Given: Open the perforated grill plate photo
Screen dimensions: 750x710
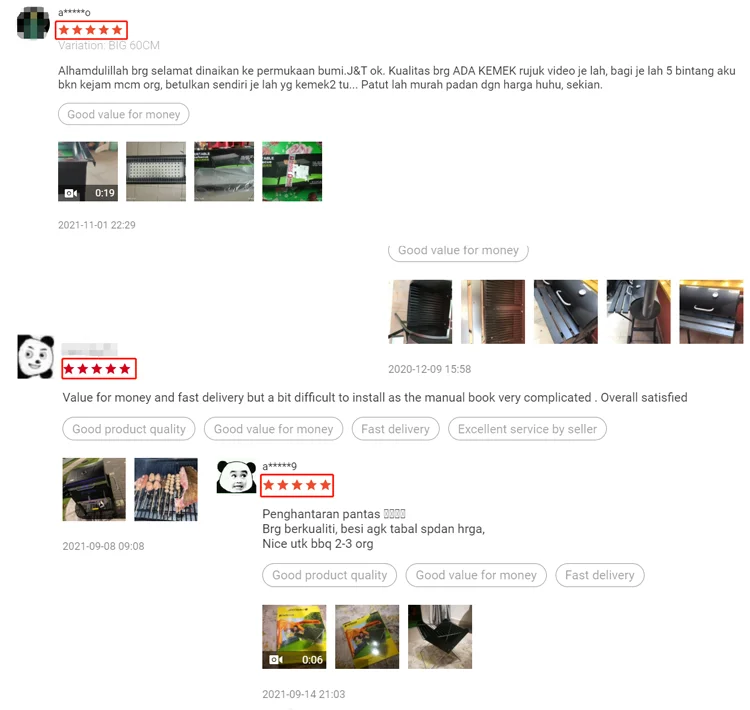Looking at the screenshot, I should point(156,171).
